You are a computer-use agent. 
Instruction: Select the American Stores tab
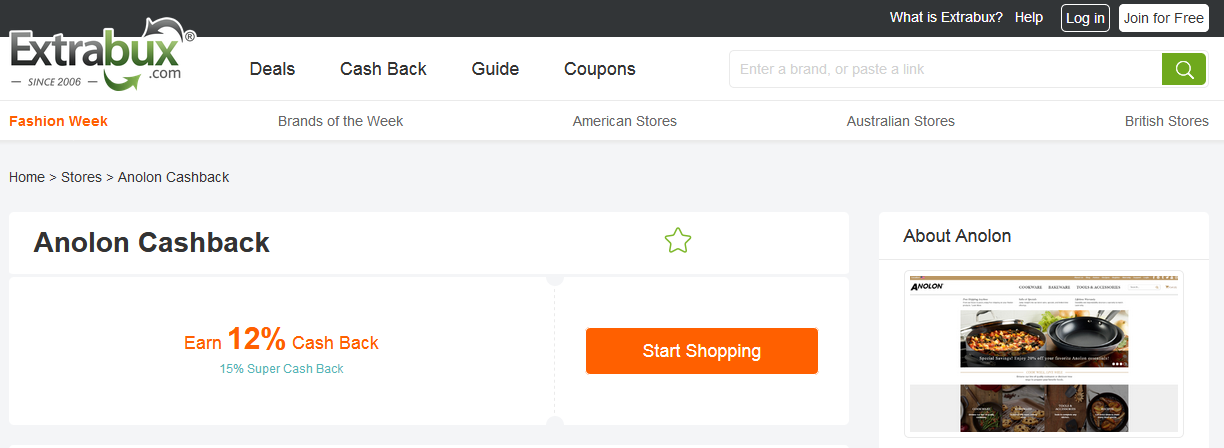click(x=625, y=121)
